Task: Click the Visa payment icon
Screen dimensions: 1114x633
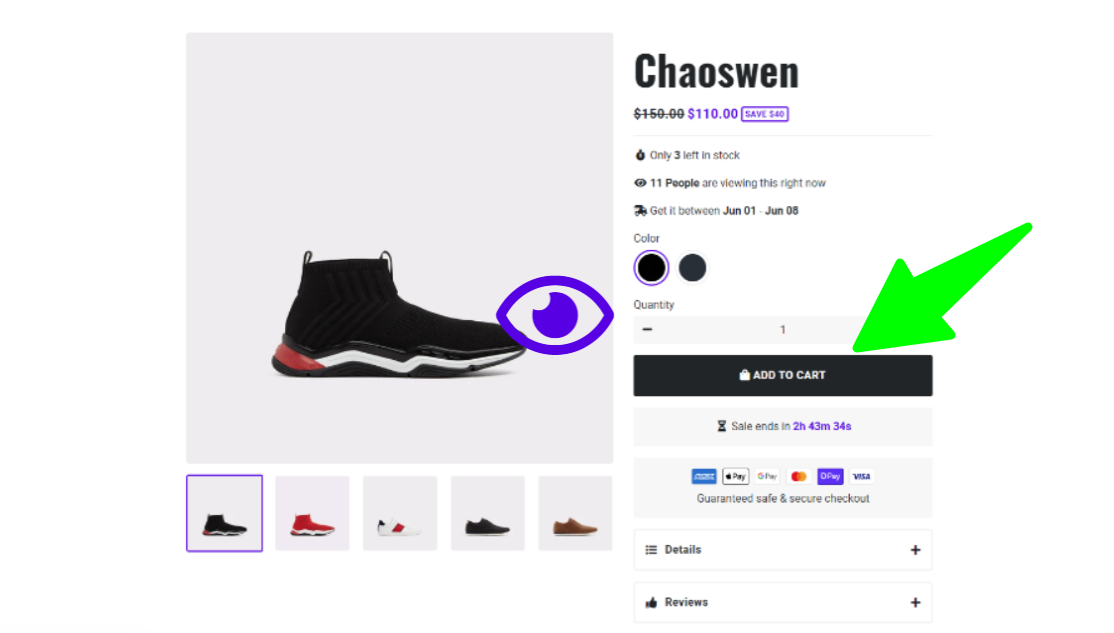Action: click(861, 476)
